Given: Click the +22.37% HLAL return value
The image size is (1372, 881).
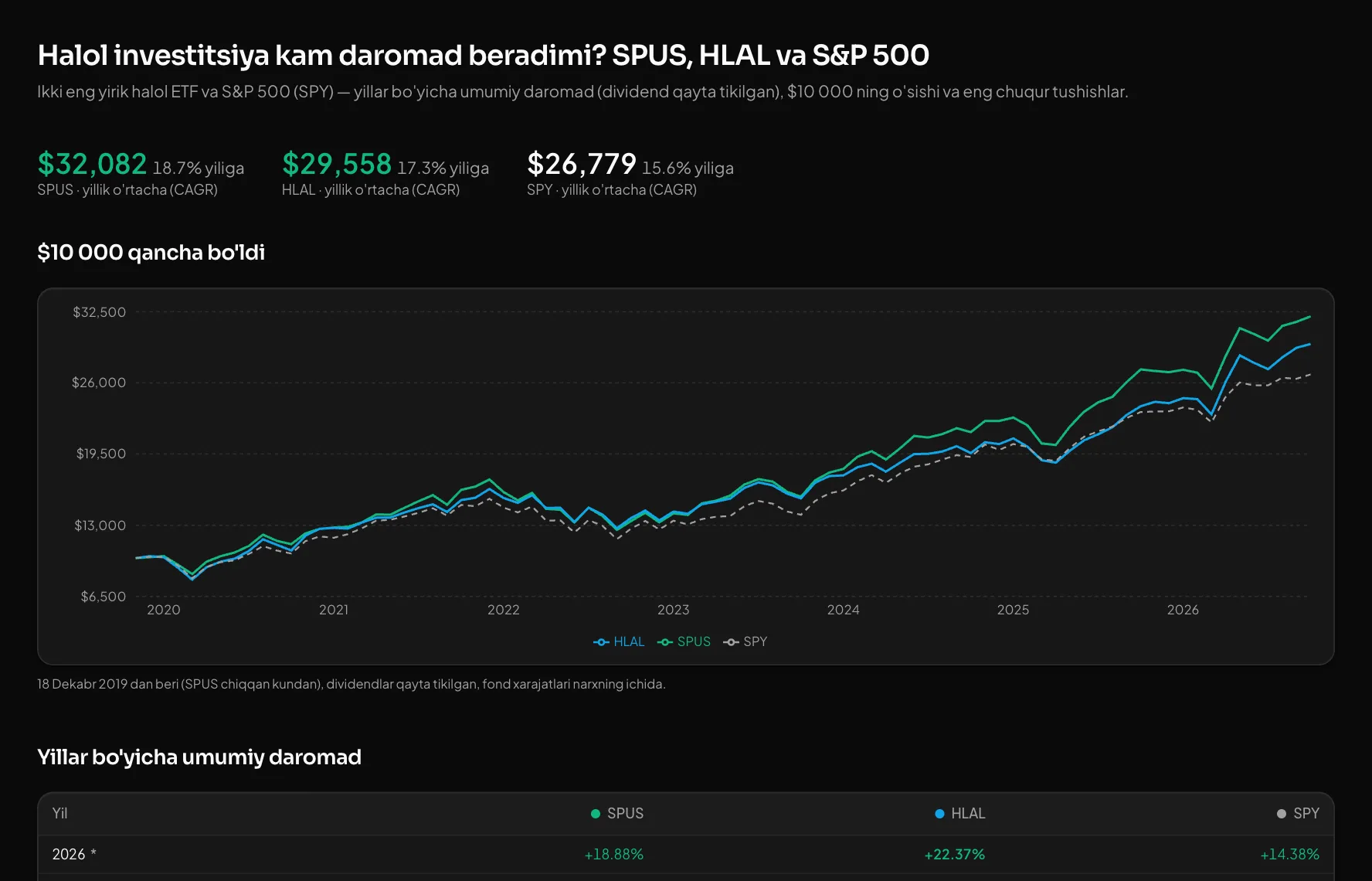Looking at the screenshot, I should pos(955,855).
